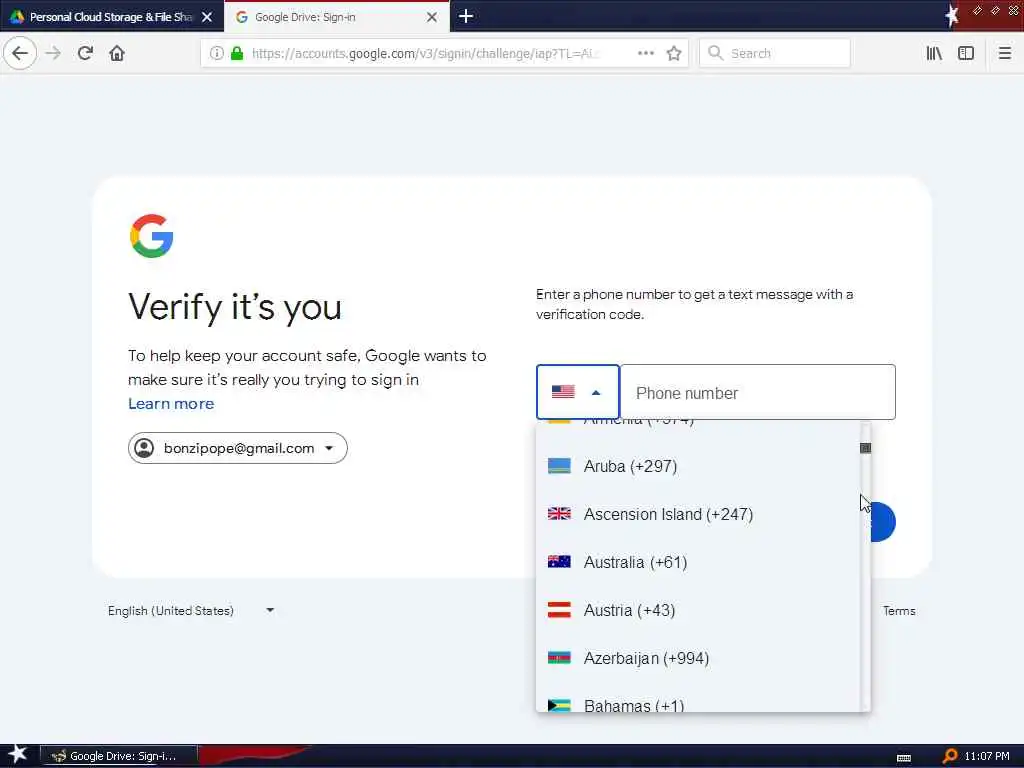Activate Google Drive: Sign-in taskbar button

click(x=119, y=756)
